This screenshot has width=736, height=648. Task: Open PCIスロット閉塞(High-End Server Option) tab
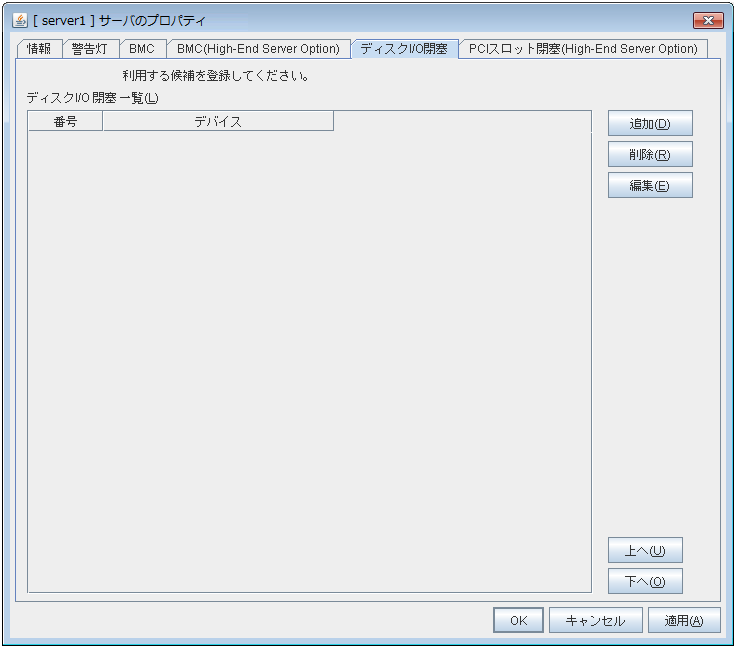point(583,49)
